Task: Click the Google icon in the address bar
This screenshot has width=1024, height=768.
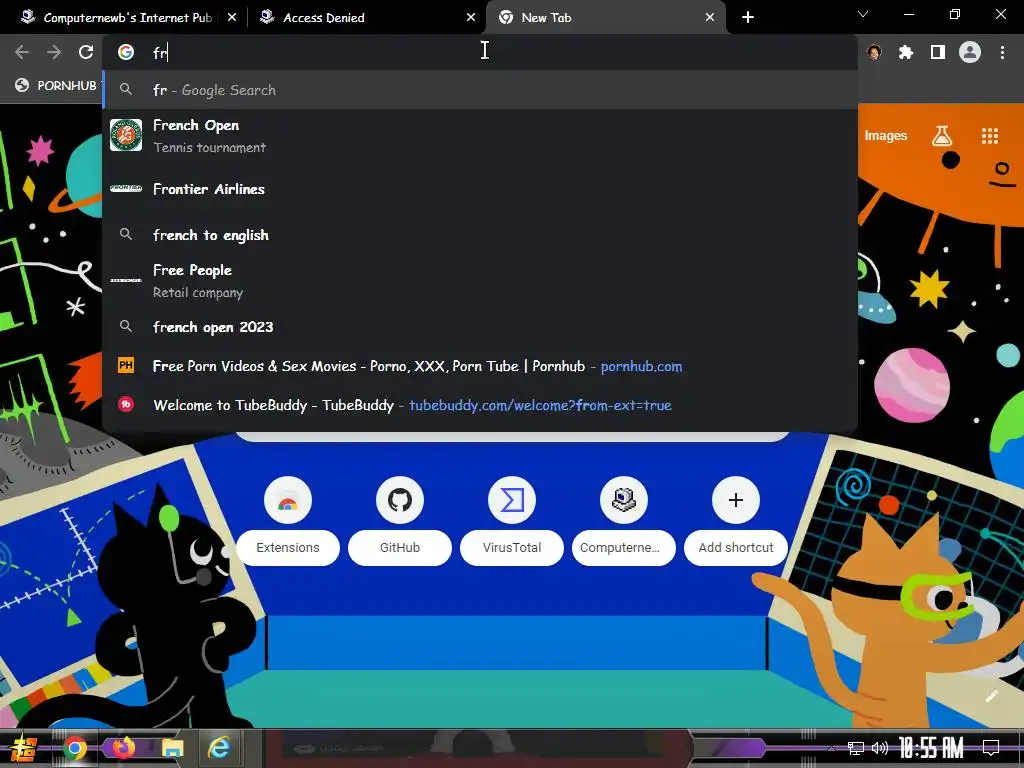Action: point(126,52)
